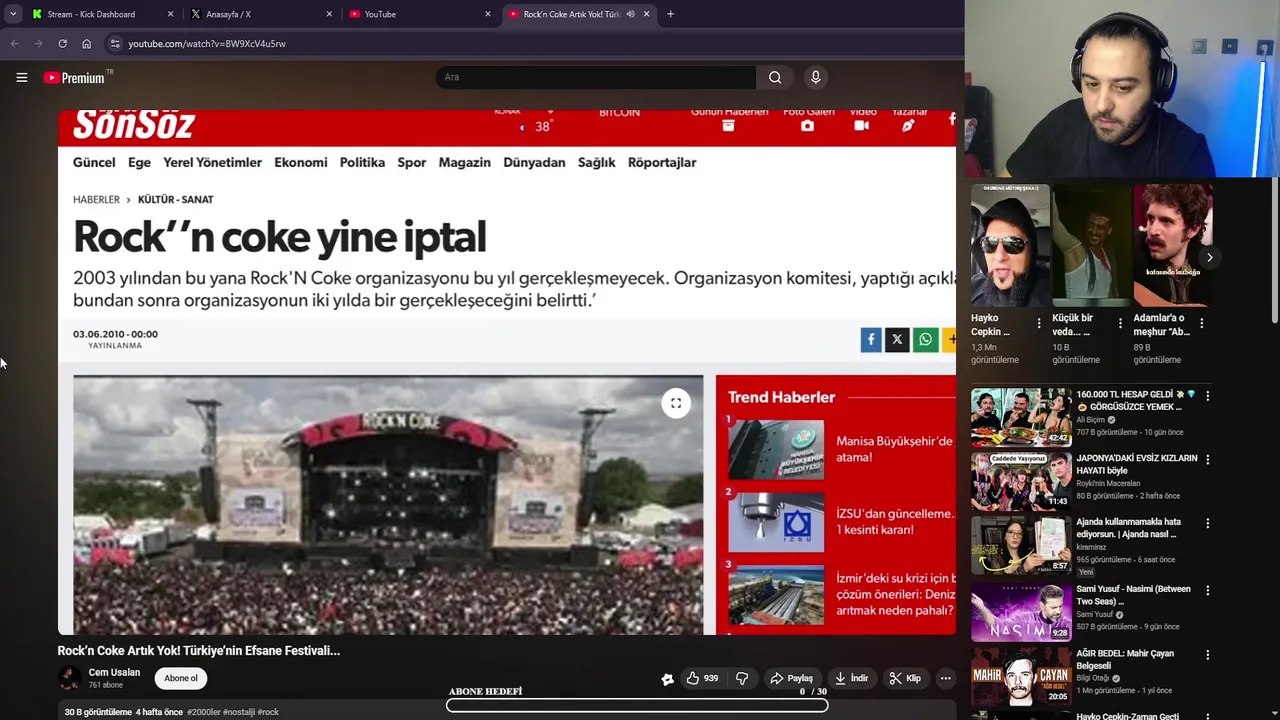Open 160.000 TL HESAP GELDİ video thumbnail

point(1020,417)
